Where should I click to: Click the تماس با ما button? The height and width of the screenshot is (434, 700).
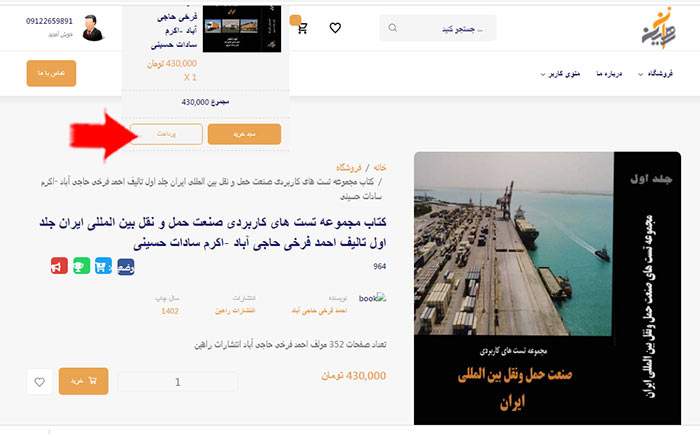51,73
